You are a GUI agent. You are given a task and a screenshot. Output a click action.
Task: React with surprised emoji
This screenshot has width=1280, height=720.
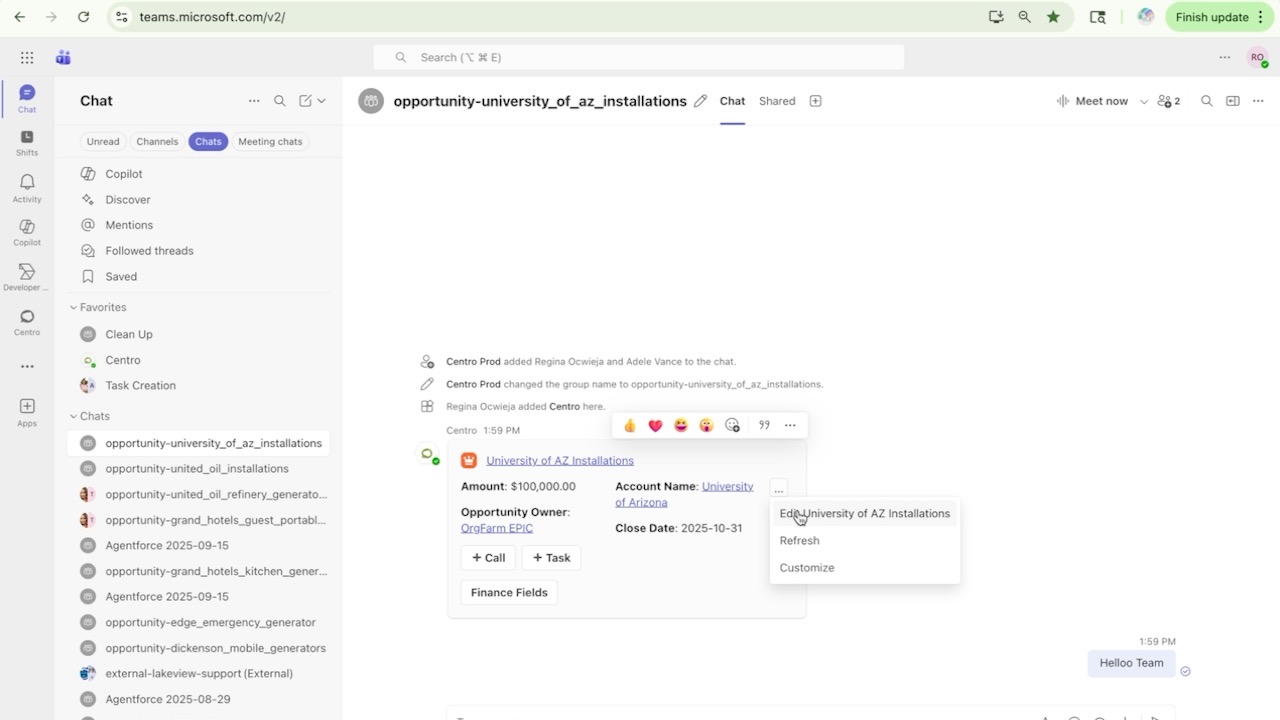pos(706,425)
